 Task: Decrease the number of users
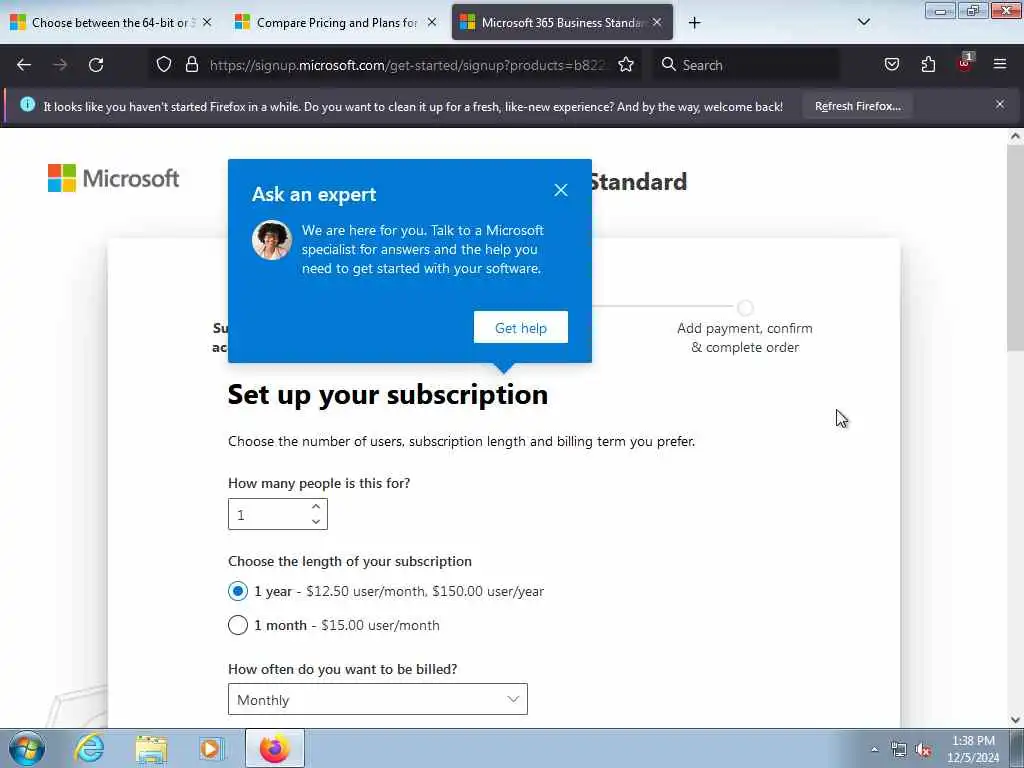[x=316, y=522]
